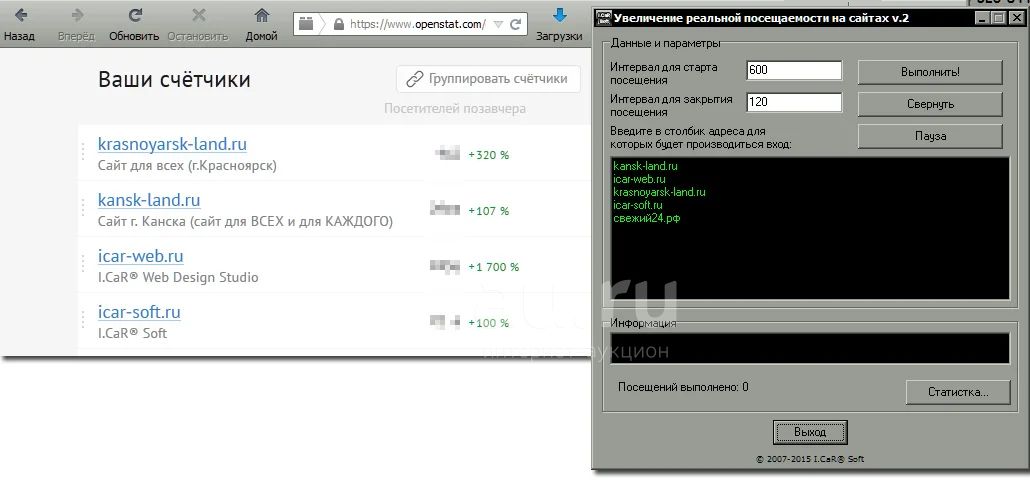The image size is (1030, 483).
Task: Open address bar history dropdown arrow
Action: (x=498, y=24)
